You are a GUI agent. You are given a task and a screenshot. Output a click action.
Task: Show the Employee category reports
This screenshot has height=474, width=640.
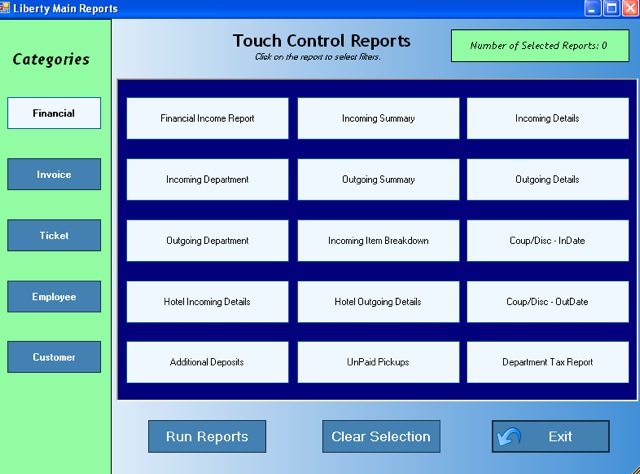(54, 296)
